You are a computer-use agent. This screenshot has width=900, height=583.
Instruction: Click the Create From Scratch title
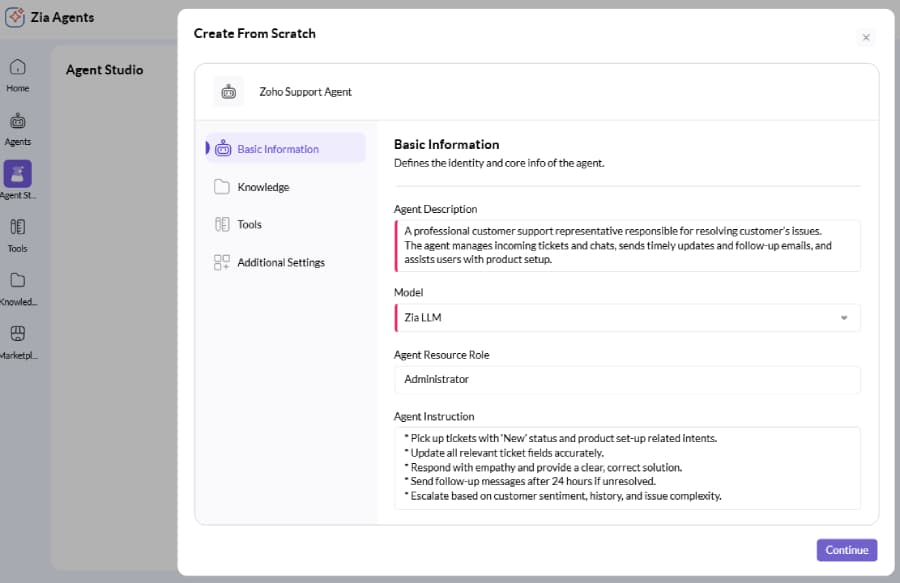(x=254, y=33)
